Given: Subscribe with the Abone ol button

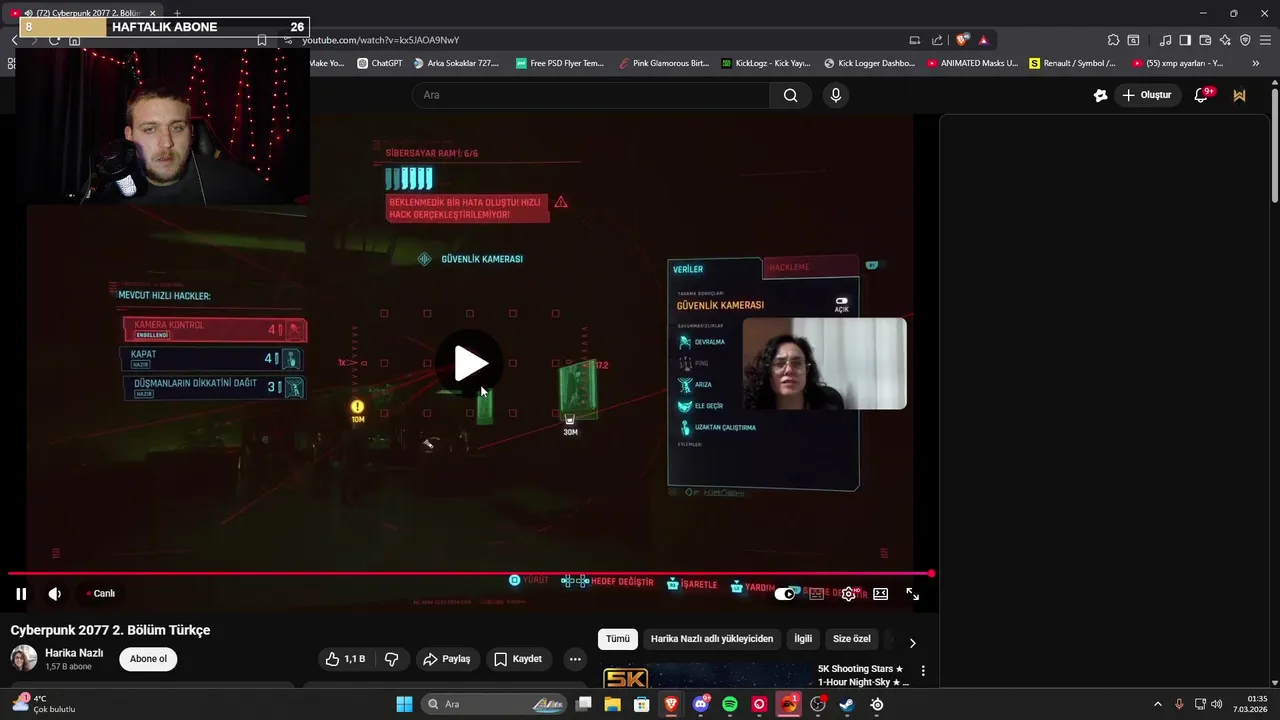Looking at the screenshot, I should (148, 659).
